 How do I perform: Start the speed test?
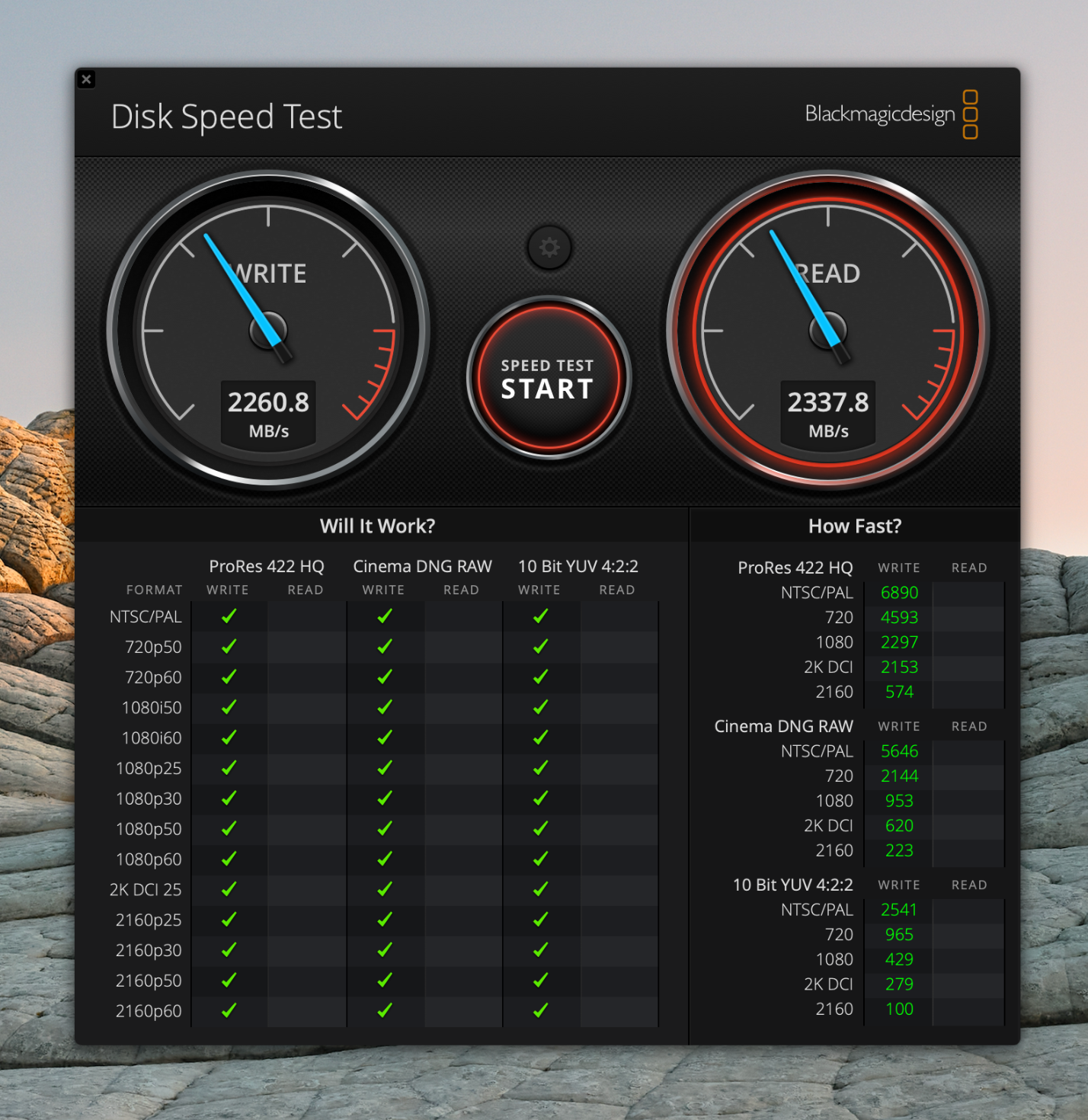(x=549, y=378)
